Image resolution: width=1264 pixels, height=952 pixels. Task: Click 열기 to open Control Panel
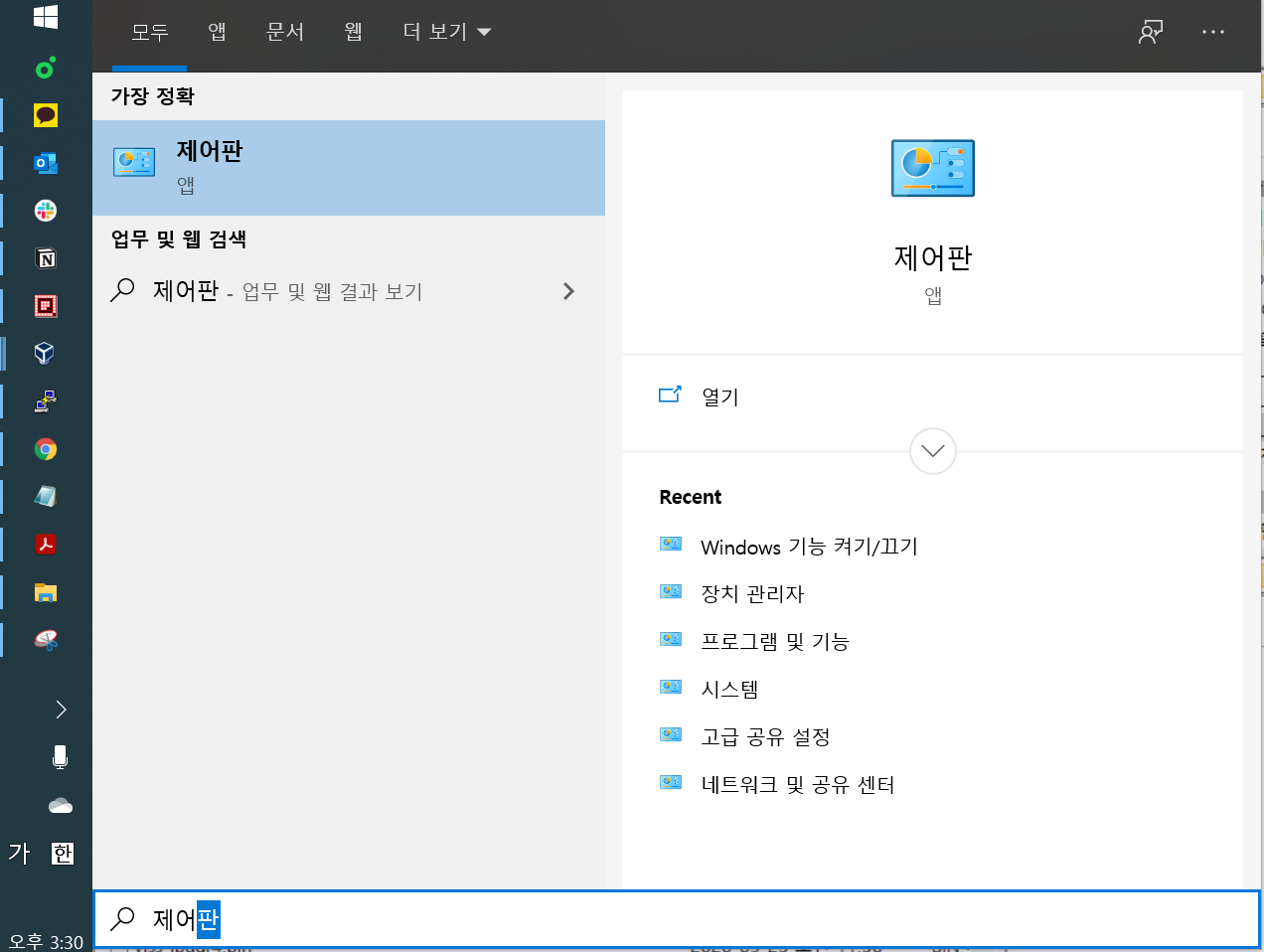tap(720, 397)
